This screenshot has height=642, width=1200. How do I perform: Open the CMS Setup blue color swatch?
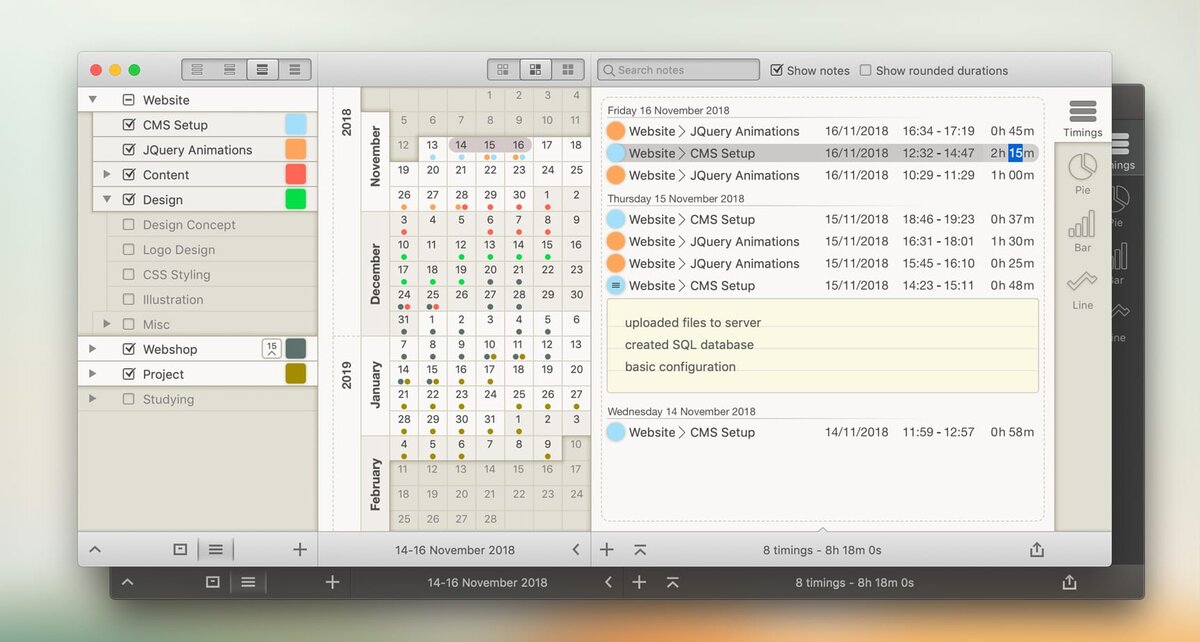click(296, 124)
